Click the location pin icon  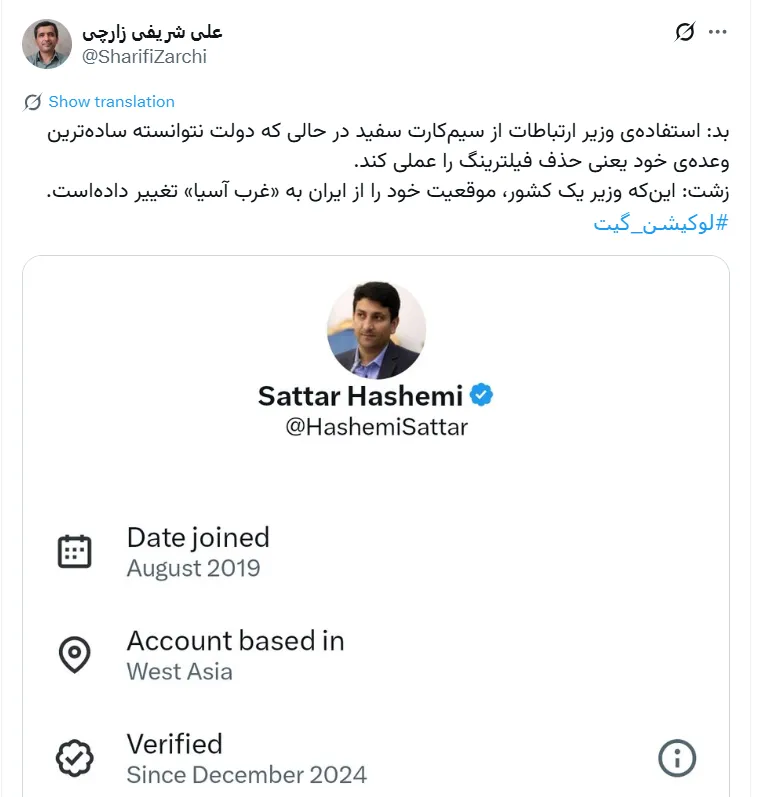coord(75,655)
